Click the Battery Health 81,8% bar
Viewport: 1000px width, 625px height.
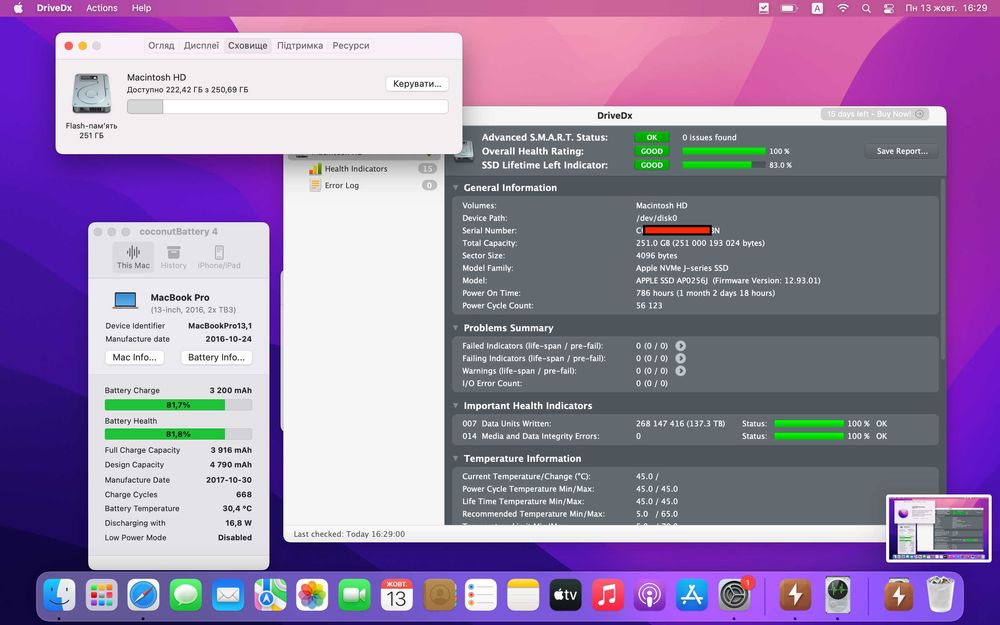(x=178, y=434)
